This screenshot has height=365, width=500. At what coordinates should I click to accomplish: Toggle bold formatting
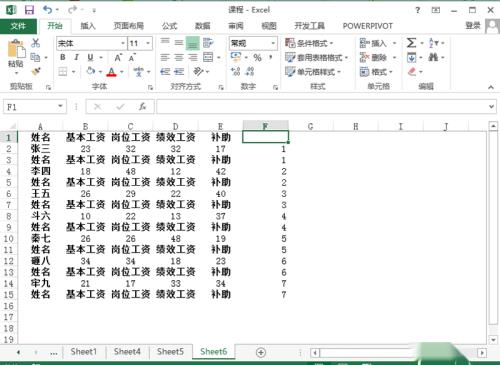(63, 57)
